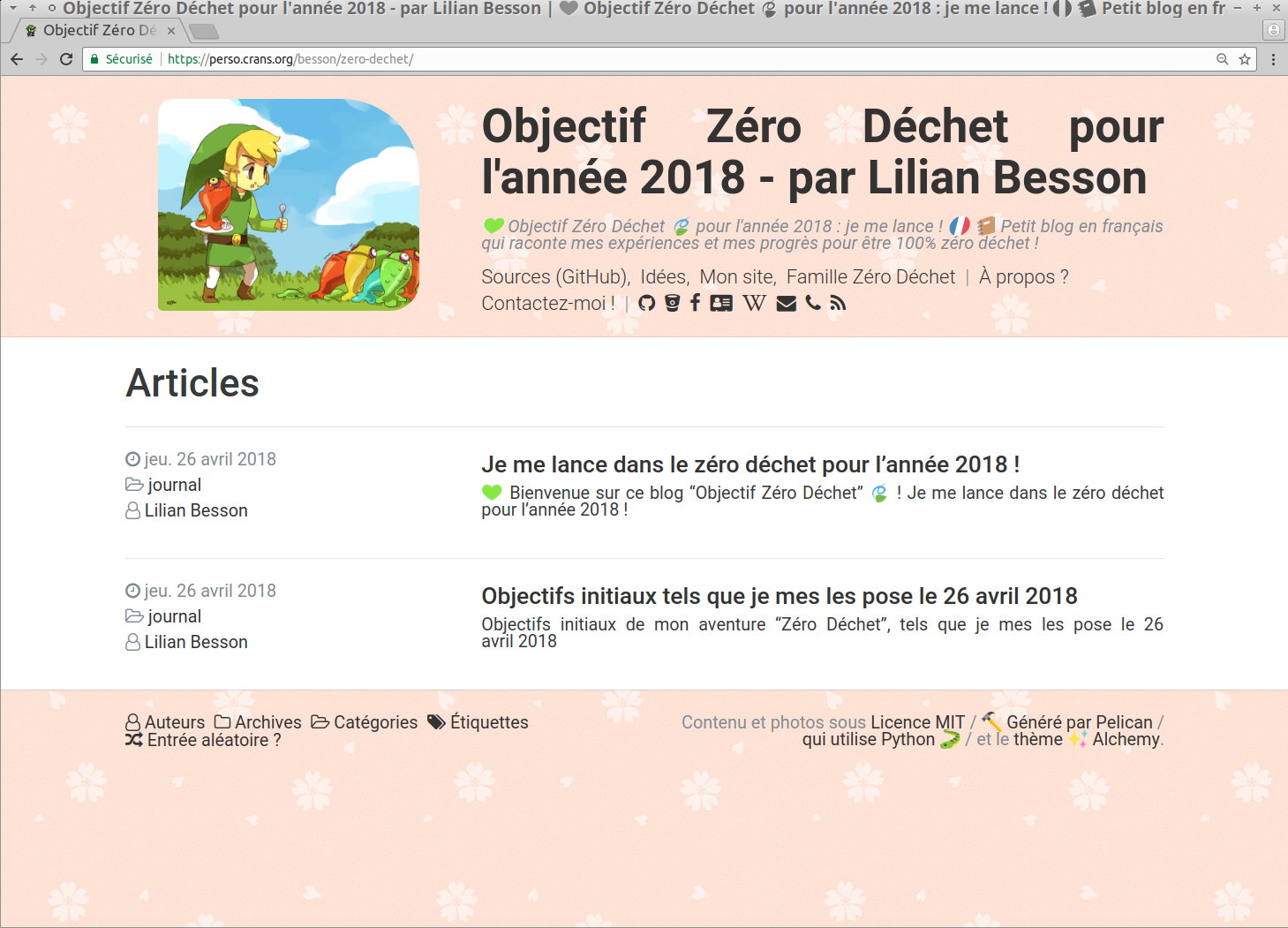Open journal category of first article
This screenshot has height=928, width=1288.
(x=174, y=485)
